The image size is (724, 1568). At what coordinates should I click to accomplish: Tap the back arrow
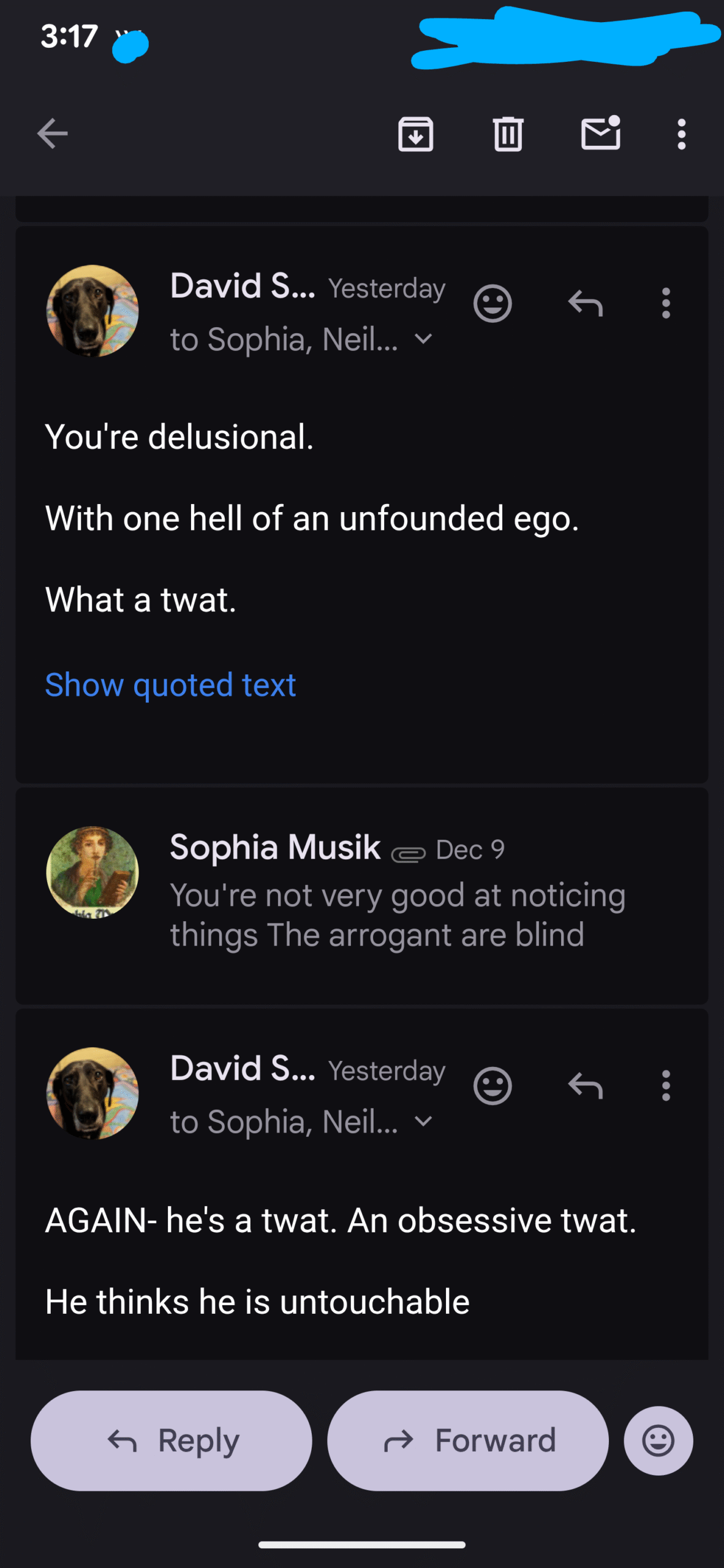coord(53,134)
